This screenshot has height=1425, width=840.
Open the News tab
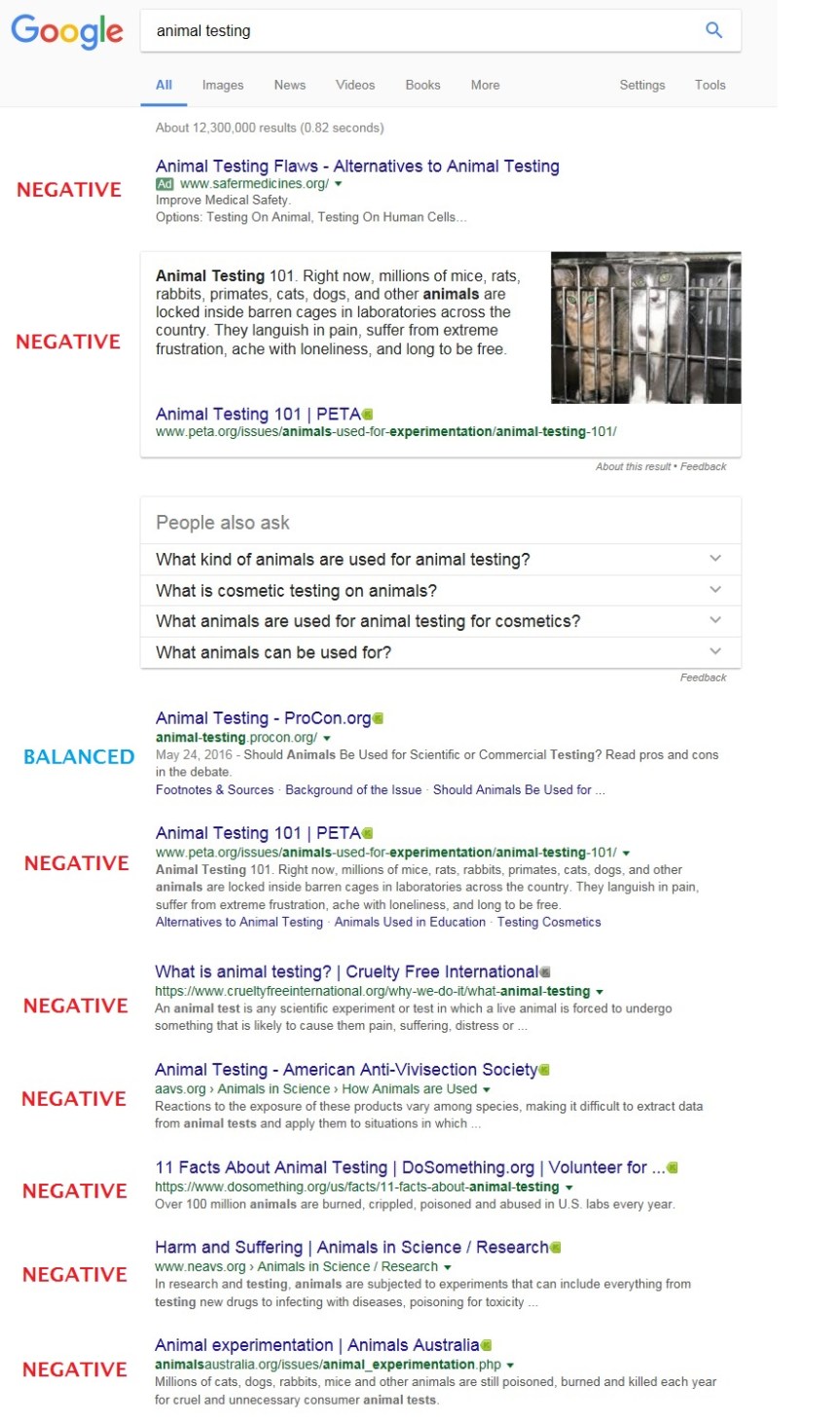tap(289, 85)
